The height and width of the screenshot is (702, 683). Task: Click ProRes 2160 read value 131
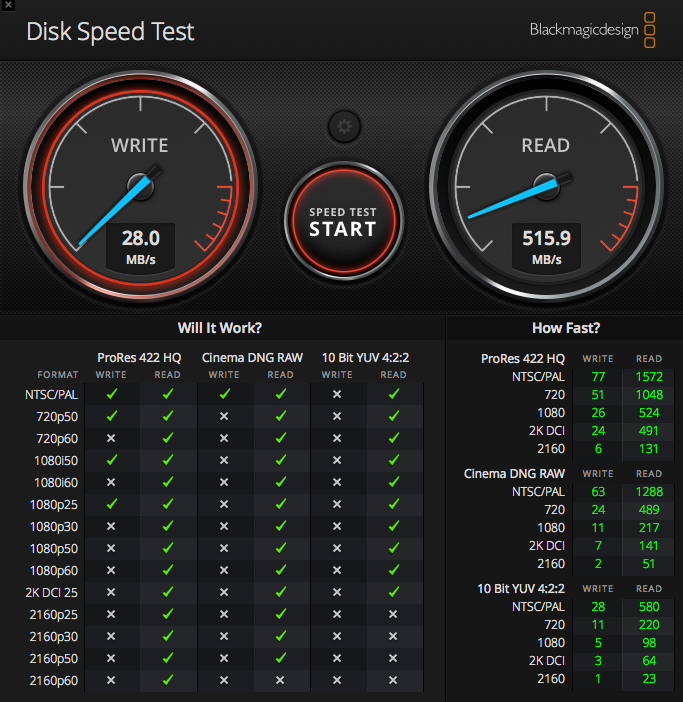pos(649,449)
